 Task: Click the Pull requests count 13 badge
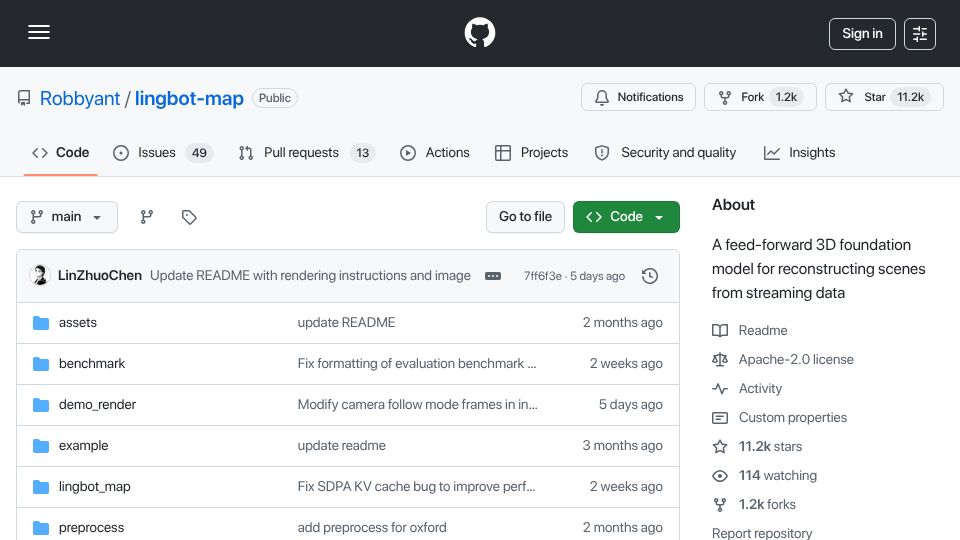(x=362, y=153)
